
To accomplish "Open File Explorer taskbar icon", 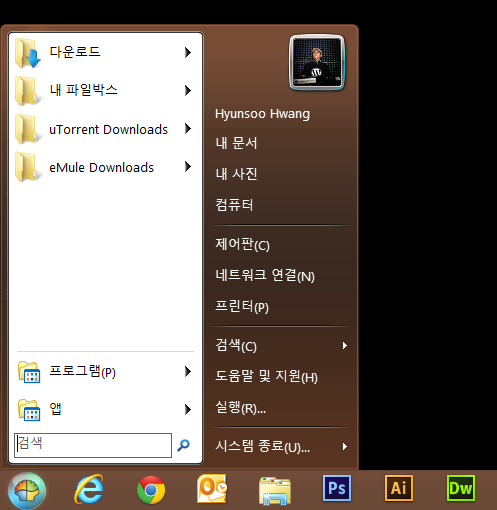I will point(275,491).
